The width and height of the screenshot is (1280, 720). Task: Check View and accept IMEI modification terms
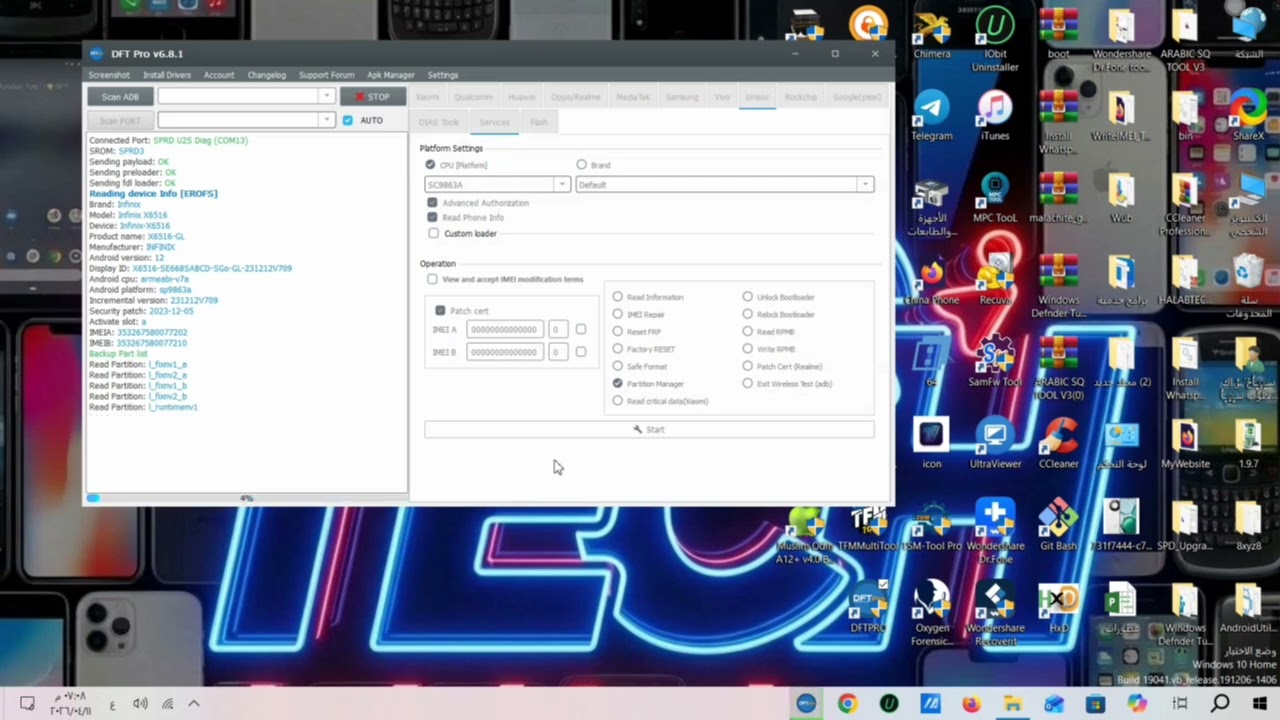(432, 280)
